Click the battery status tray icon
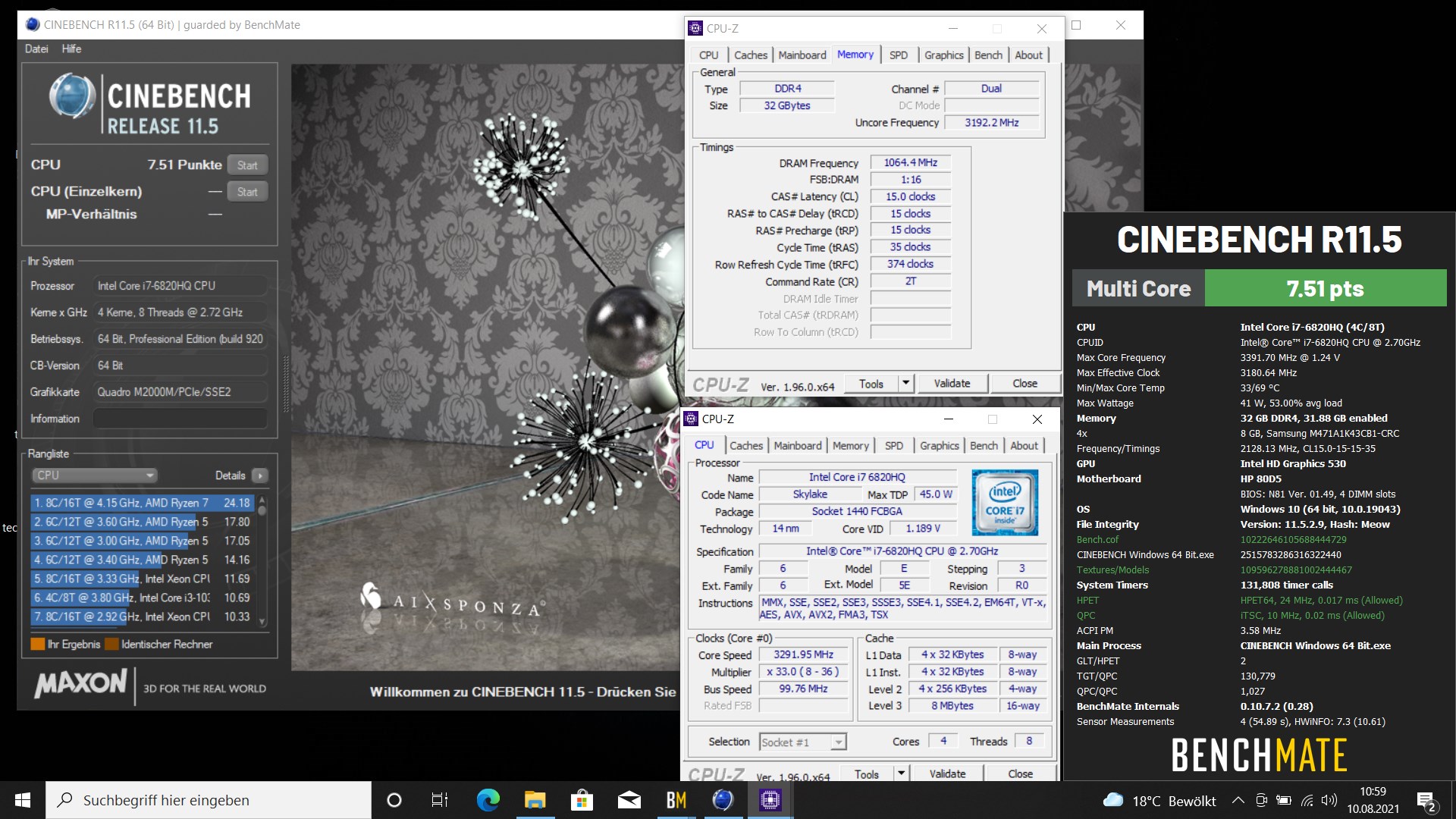The height and width of the screenshot is (819, 1456). click(1284, 800)
